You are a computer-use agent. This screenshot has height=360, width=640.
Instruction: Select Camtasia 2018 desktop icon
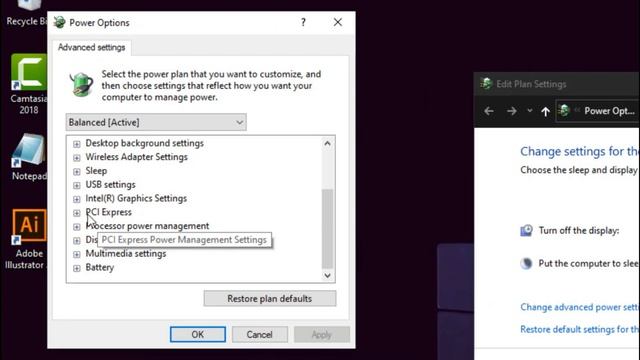29,84
